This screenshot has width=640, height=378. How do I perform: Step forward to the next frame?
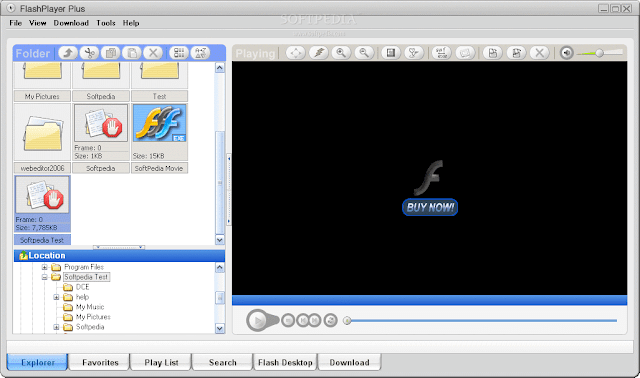(315, 320)
